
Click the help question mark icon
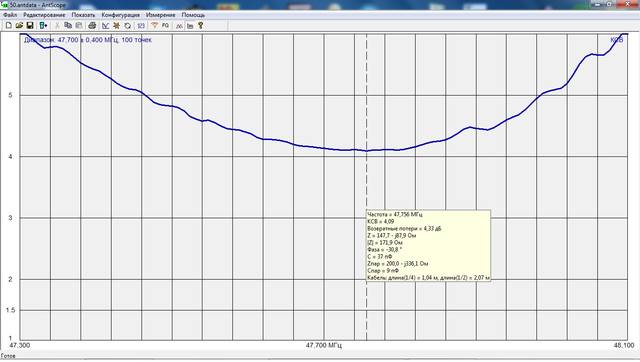(200, 26)
